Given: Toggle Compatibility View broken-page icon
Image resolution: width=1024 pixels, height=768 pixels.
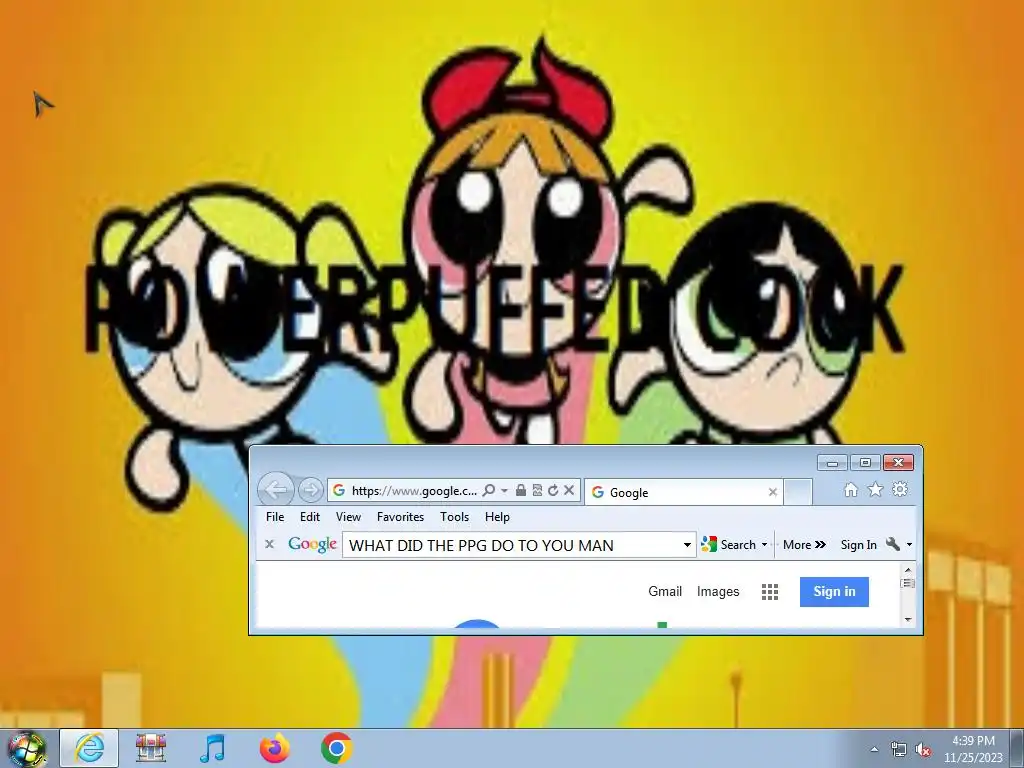Looking at the screenshot, I should (x=537, y=490).
